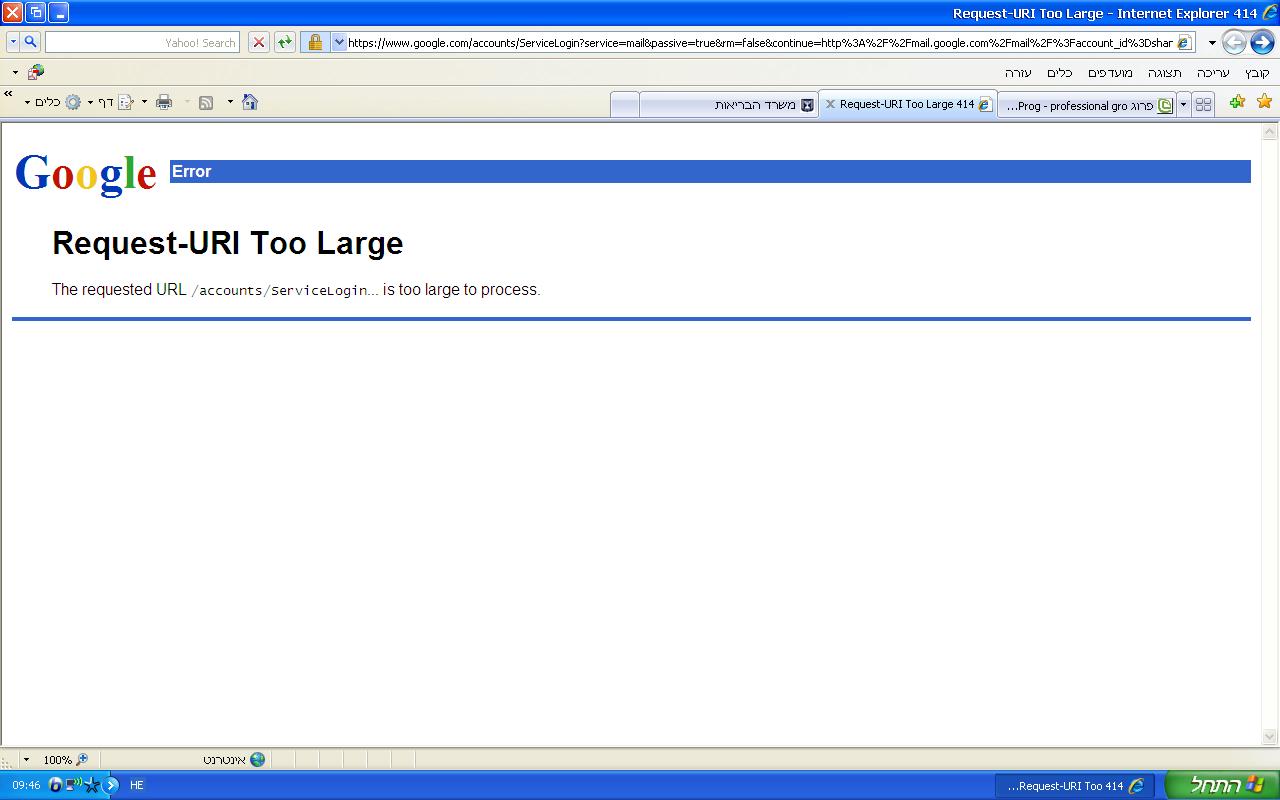Open the Tools (כלים) dropdown arrow
Screen dimensions: 1280x800
point(27,102)
